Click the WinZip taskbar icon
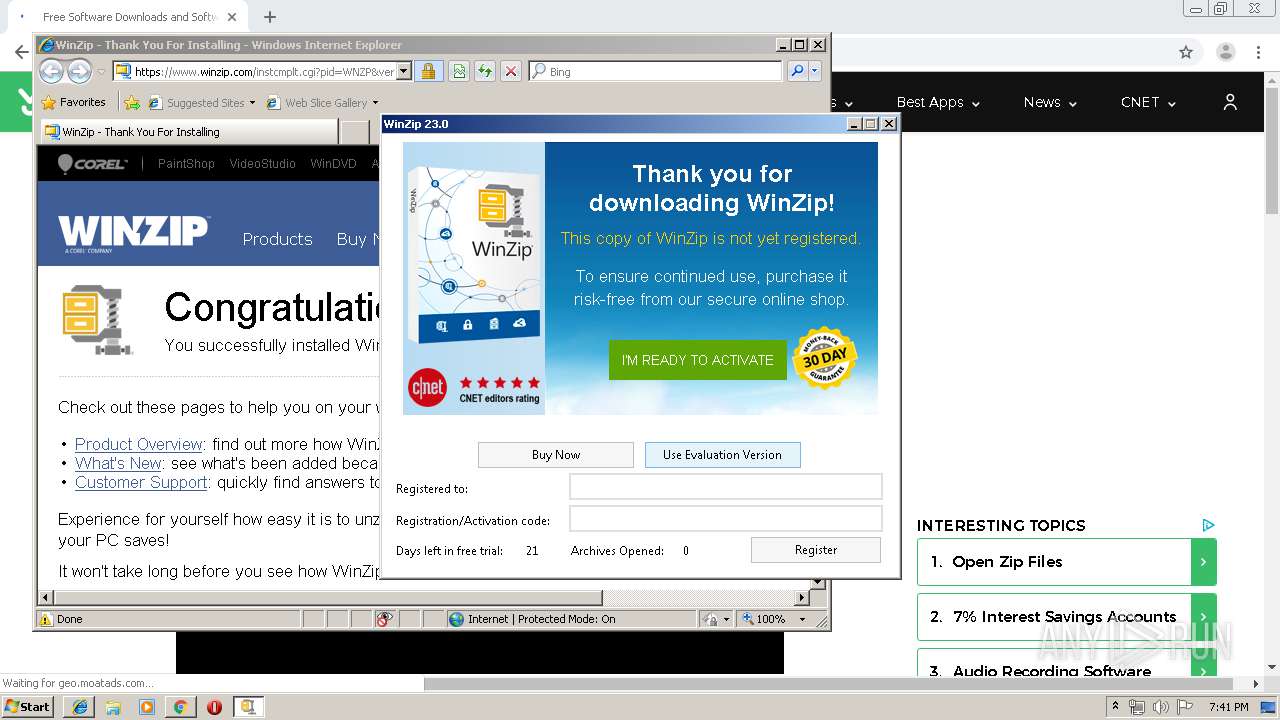Screen dimensions: 1280x720 coord(248,707)
